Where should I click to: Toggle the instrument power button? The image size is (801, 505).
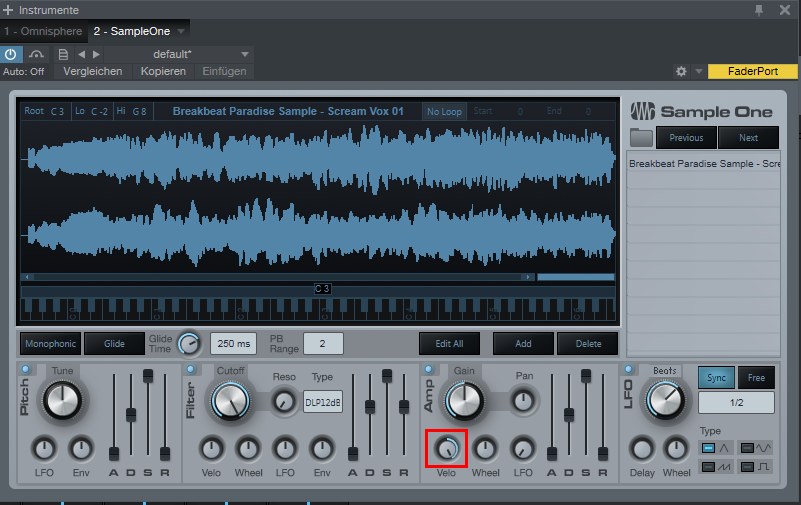tap(11, 54)
